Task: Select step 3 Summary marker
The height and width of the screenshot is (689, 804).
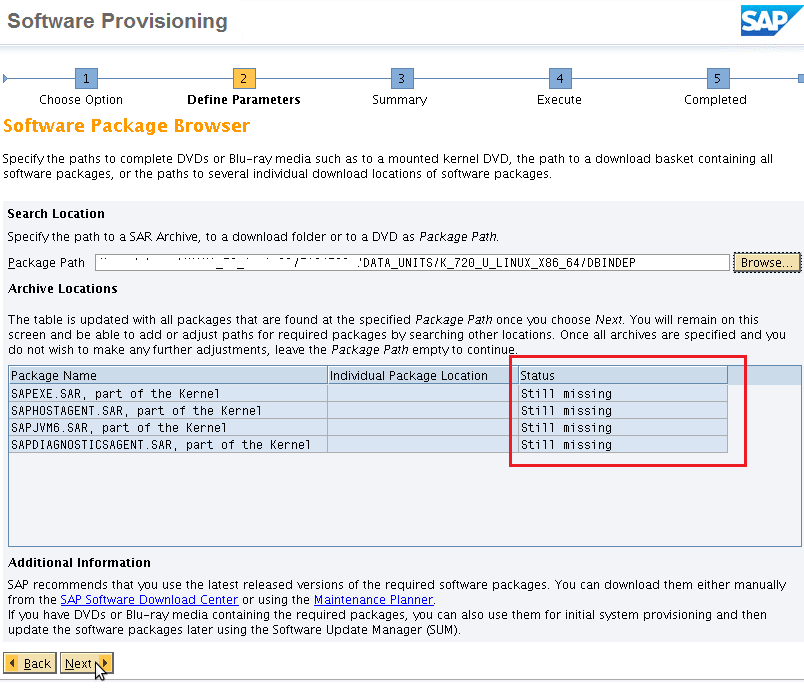Action: pos(402,78)
